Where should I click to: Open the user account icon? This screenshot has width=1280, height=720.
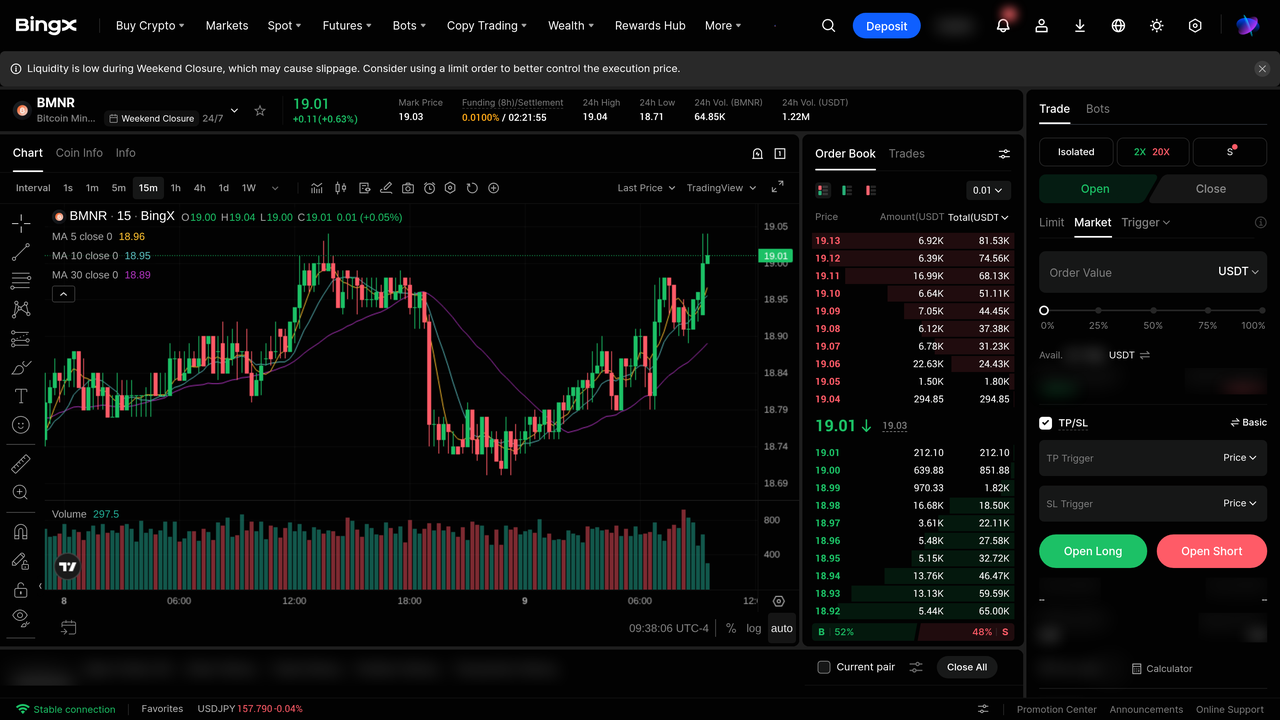(x=1041, y=26)
